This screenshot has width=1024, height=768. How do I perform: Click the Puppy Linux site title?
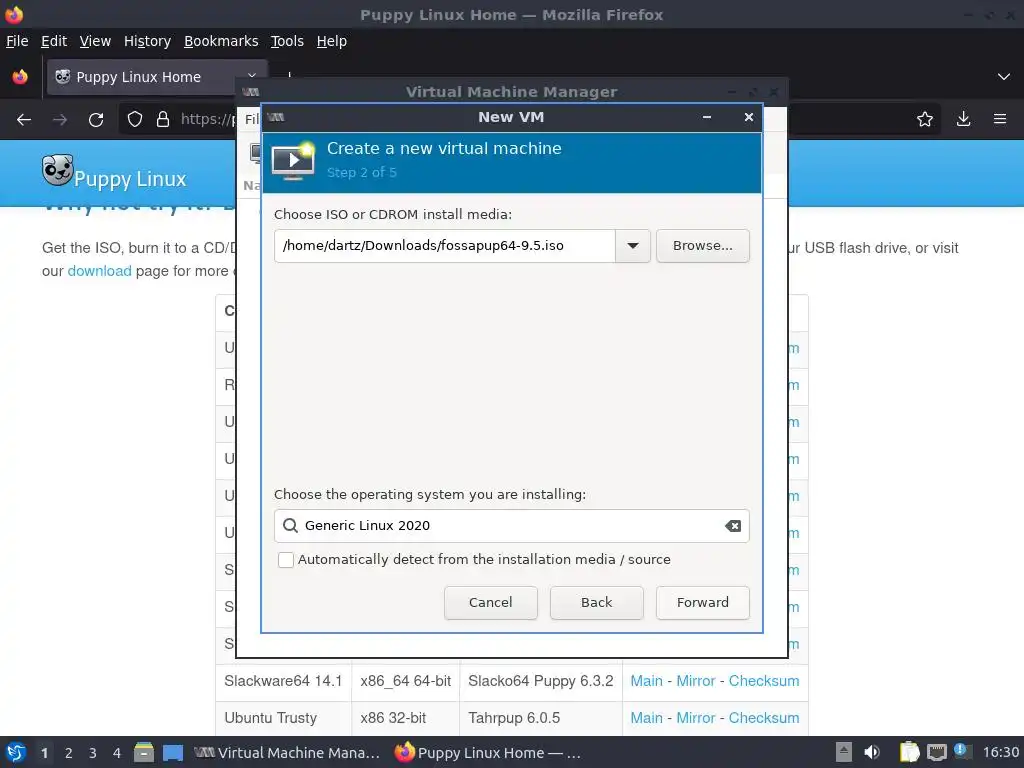(x=130, y=179)
